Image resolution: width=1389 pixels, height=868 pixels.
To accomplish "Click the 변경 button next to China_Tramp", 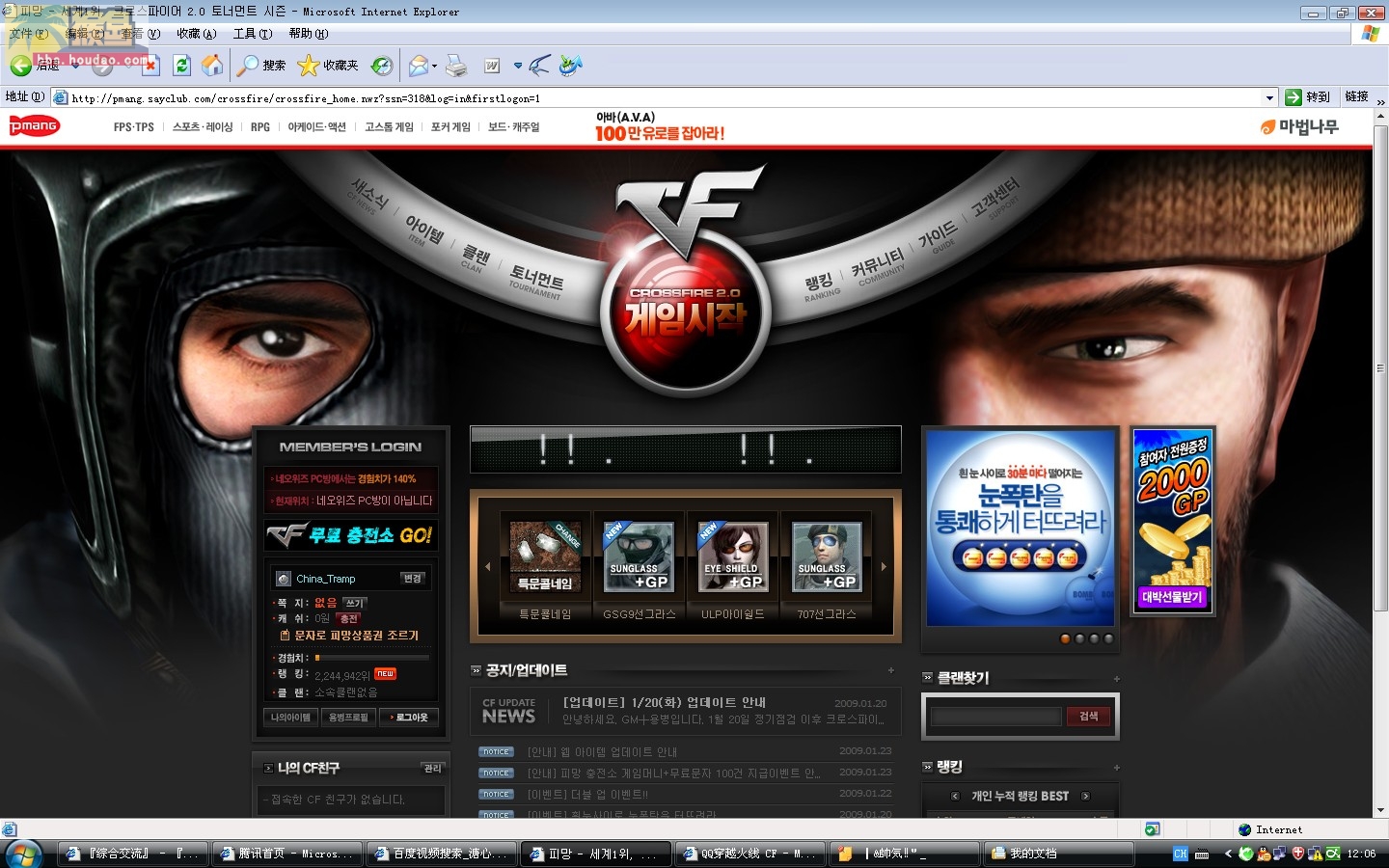I will tap(413, 579).
